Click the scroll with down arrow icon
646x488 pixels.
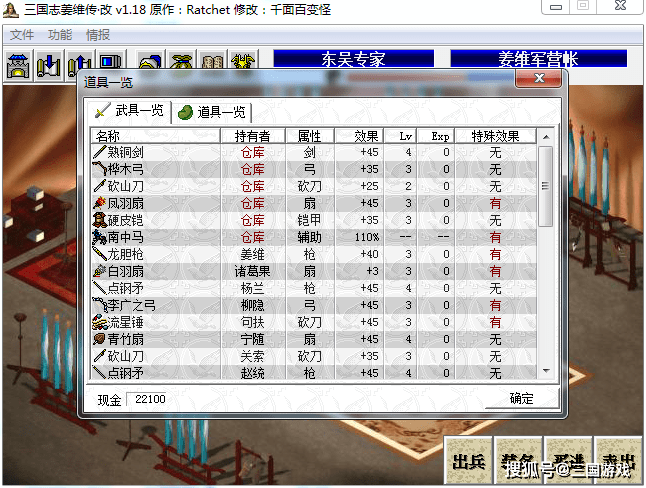[x=48, y=66]
